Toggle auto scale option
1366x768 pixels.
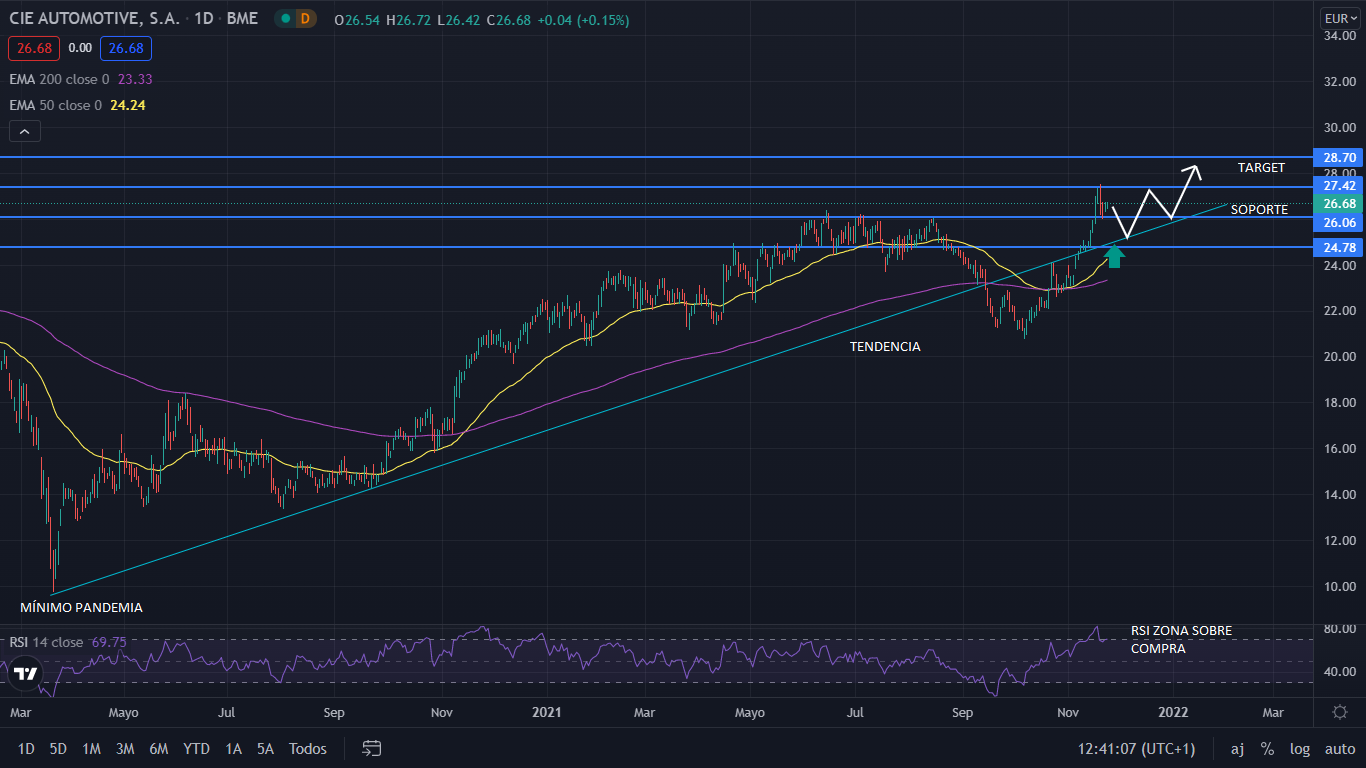pyautogui.click(x=1340, y=749)
